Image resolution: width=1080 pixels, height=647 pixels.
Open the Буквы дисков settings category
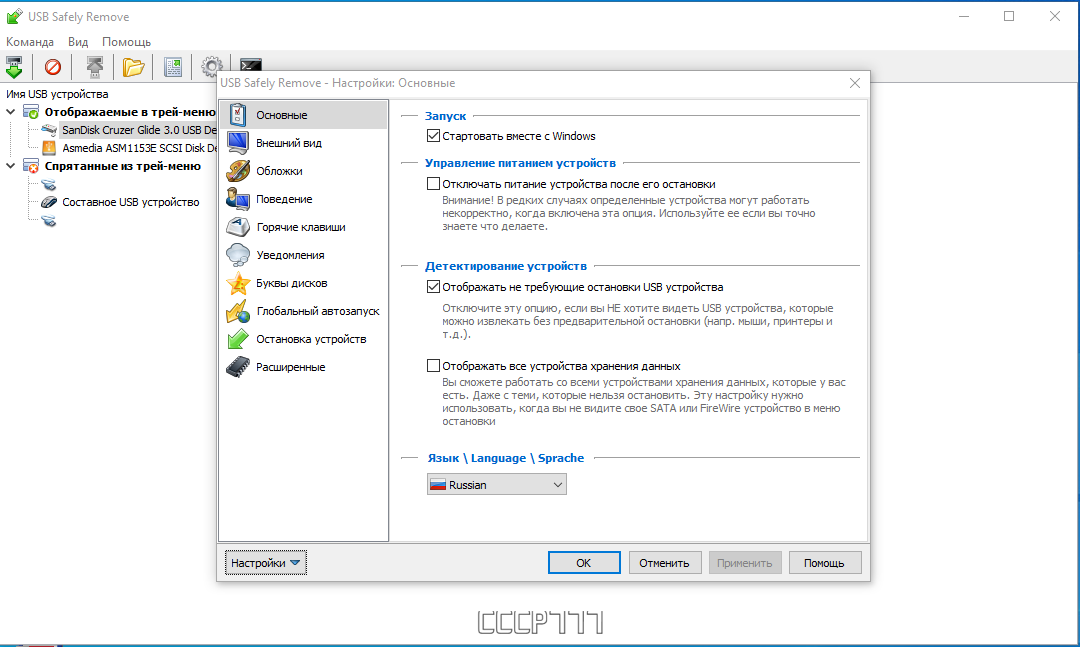click(x=303, y=283)
